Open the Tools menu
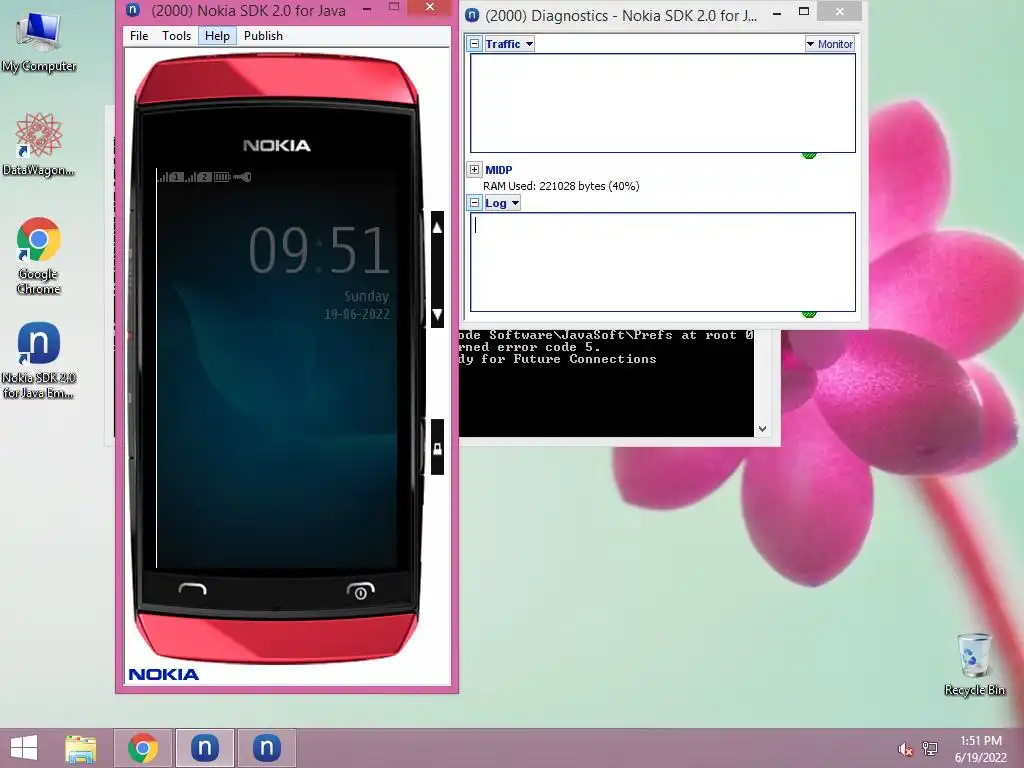 (x=176, y=36)
